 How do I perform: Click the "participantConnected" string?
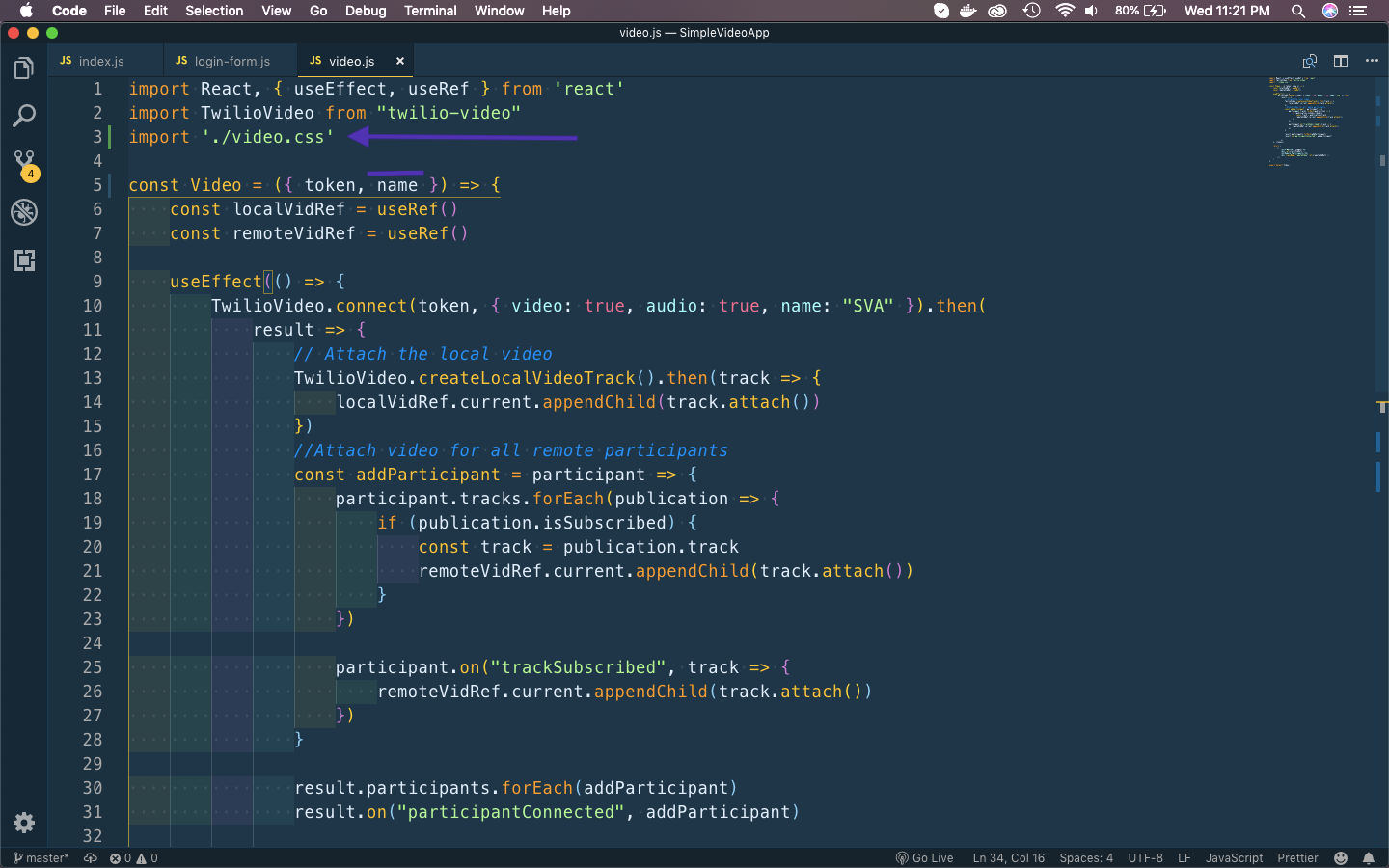tap(511, 812)
